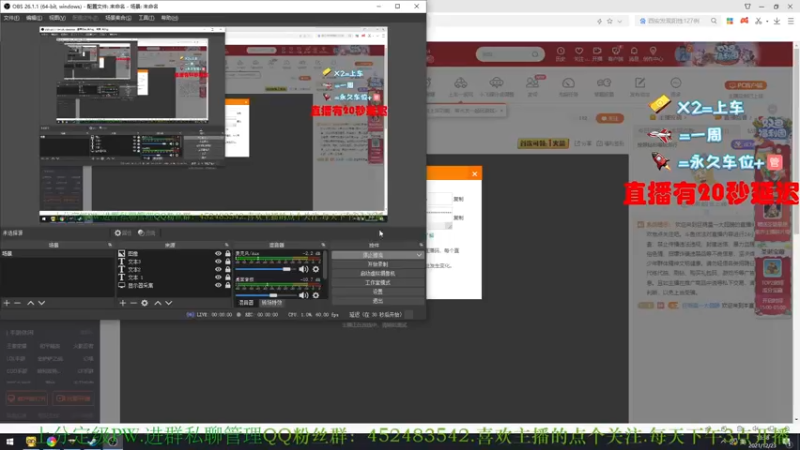Pop out the 来源 dock panel icon
The height and width of the screenshot is (450, 800).
click(x=227, y=245)
